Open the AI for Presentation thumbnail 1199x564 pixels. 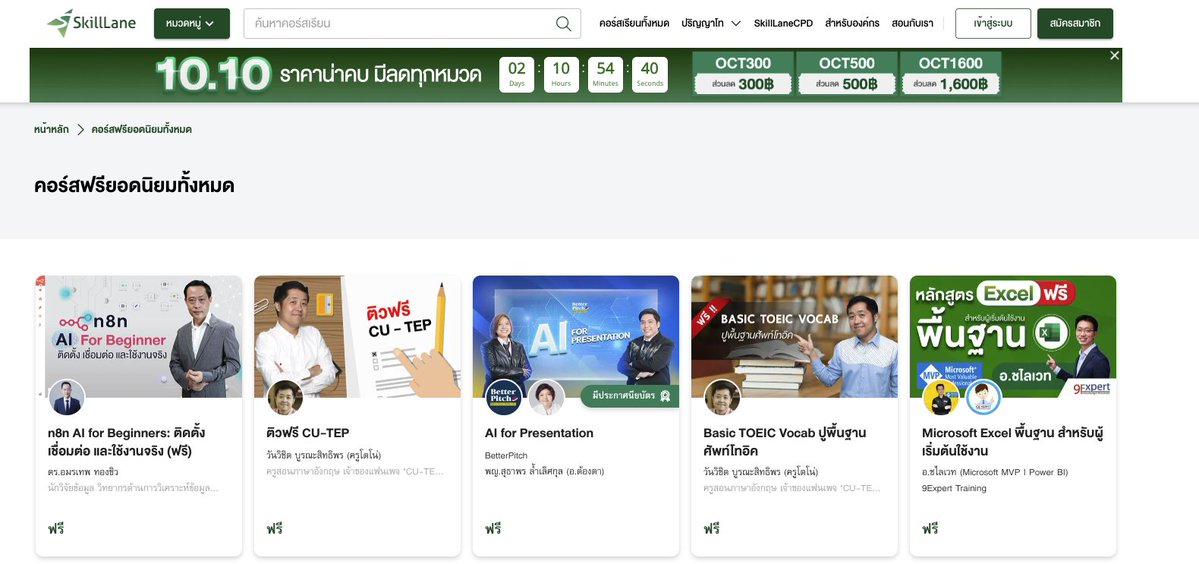pos(576,336)
